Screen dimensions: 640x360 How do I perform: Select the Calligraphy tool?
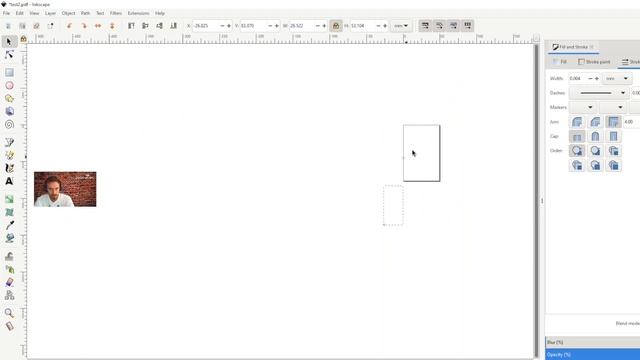(9, 168)
